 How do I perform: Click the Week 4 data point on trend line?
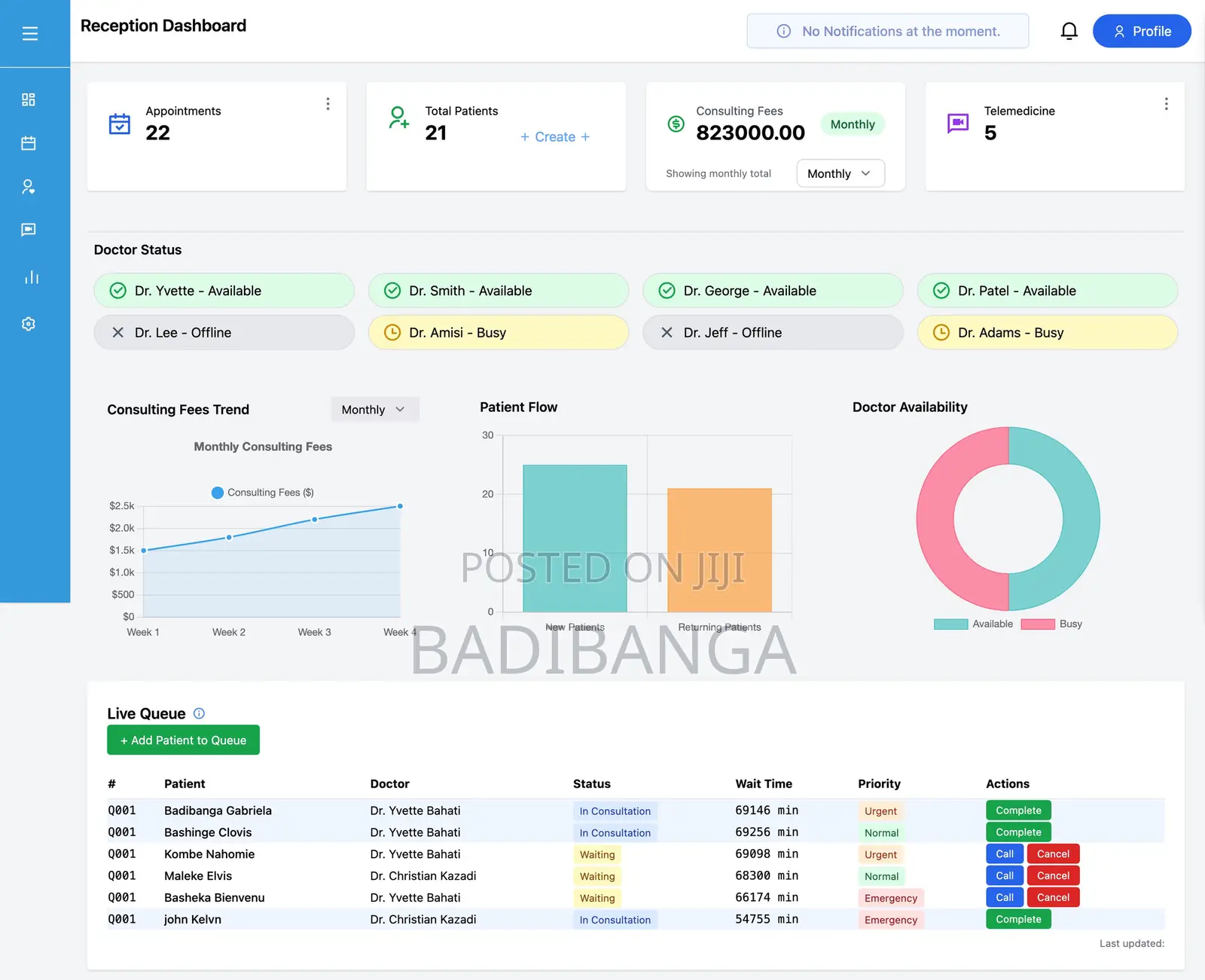pos(400,506)
